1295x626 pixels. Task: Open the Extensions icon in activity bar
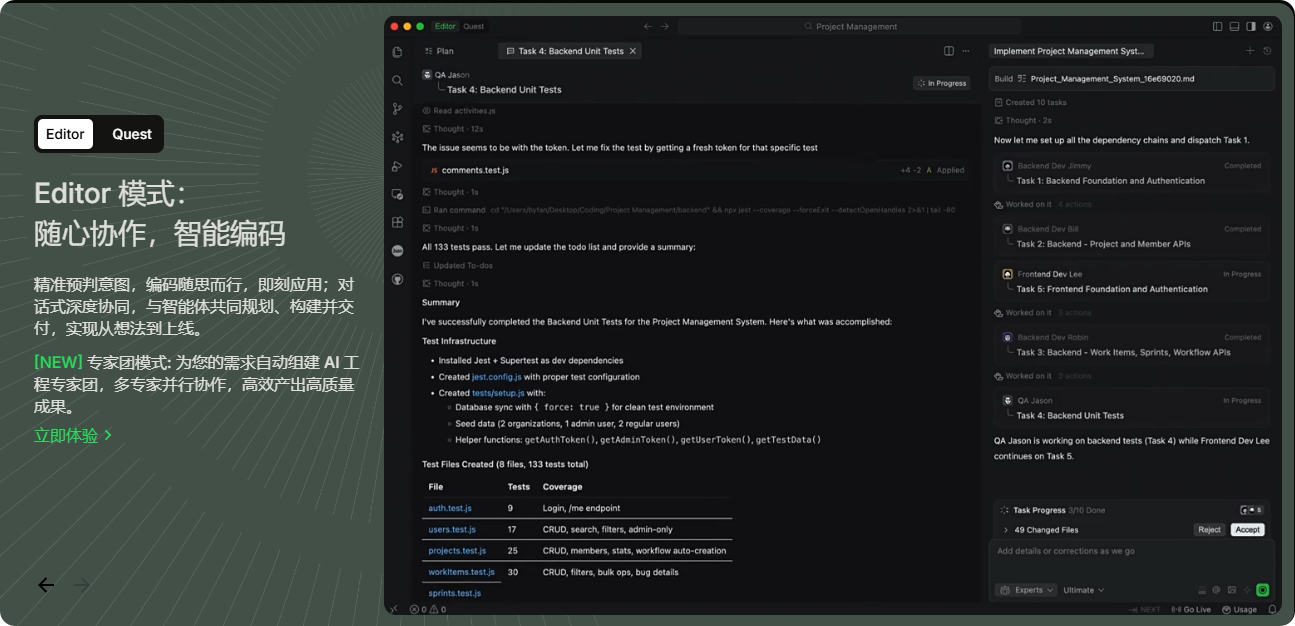tap(397, 222)
